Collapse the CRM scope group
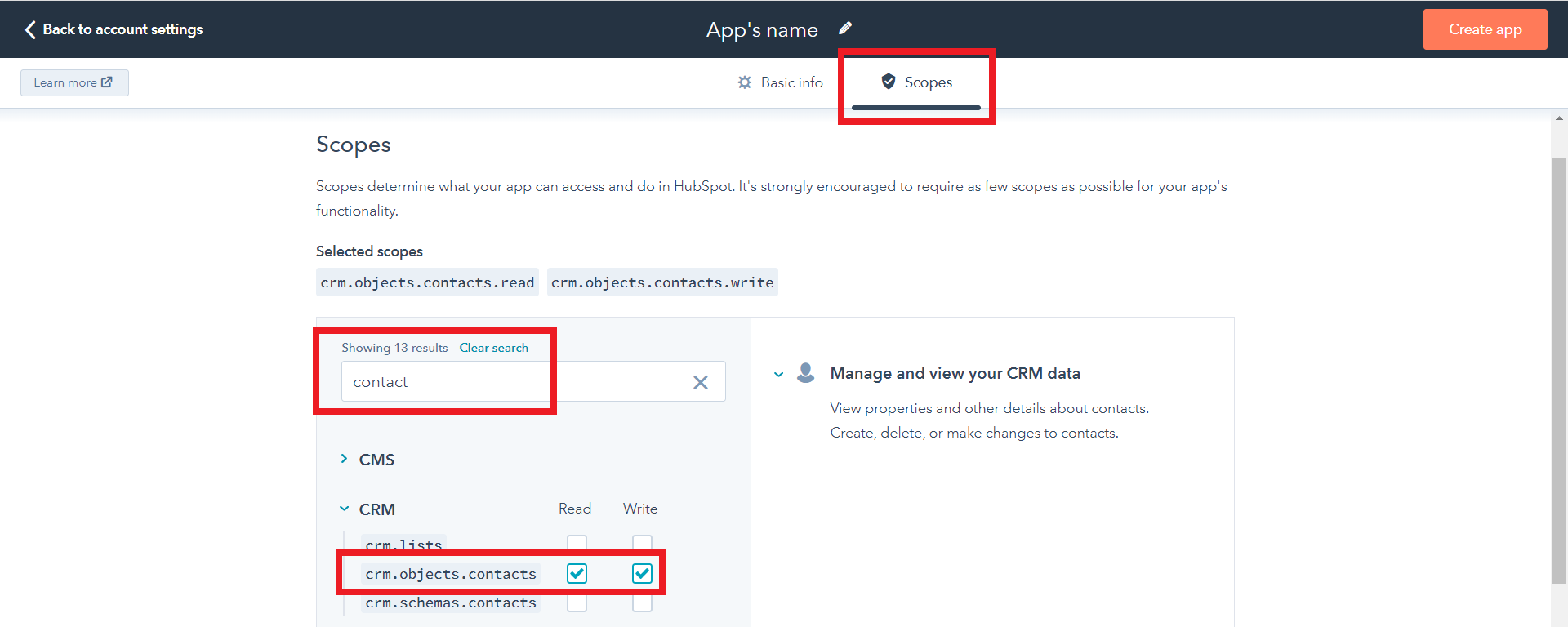Screen dimensions: 1568x627 tap(344, 509)
